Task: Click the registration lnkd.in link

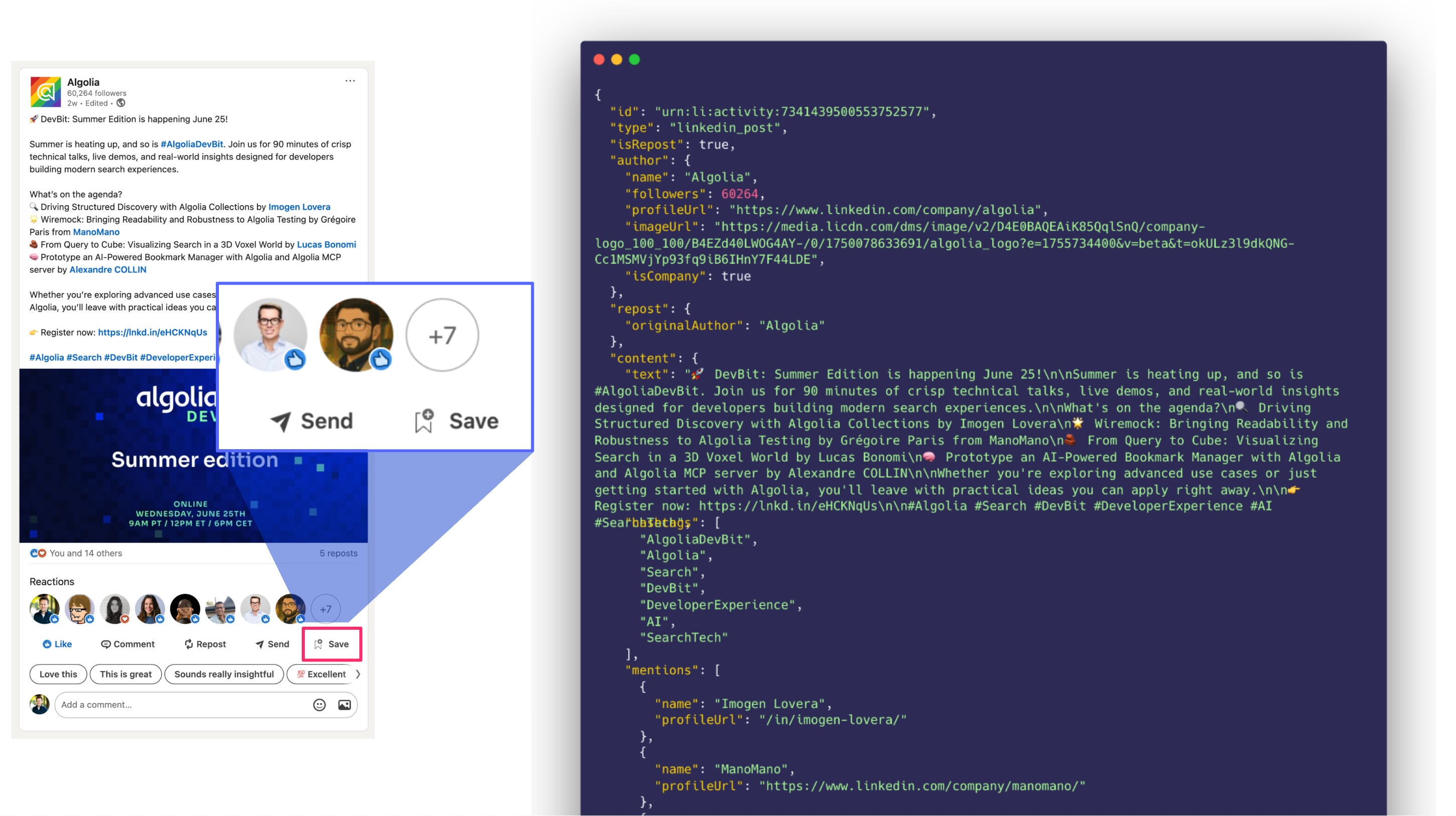Action: coord(153,332)
